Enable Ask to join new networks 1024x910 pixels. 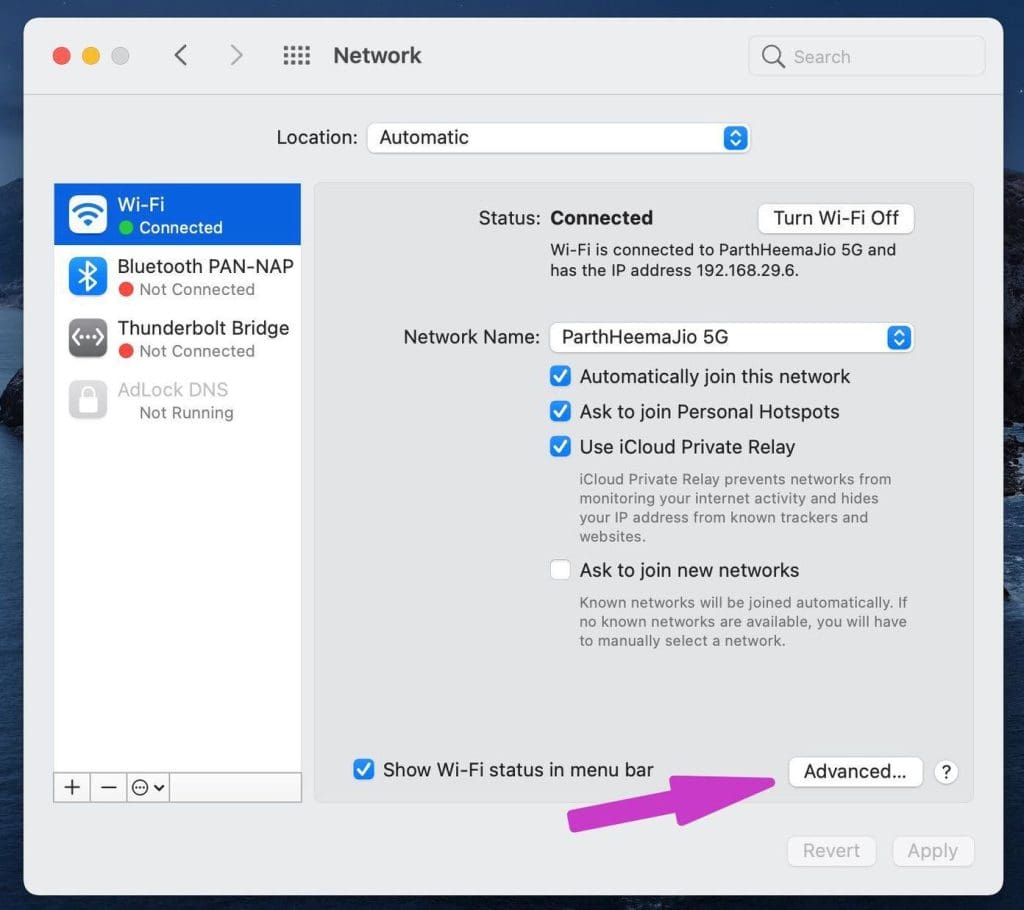click(x=560, y=569)
